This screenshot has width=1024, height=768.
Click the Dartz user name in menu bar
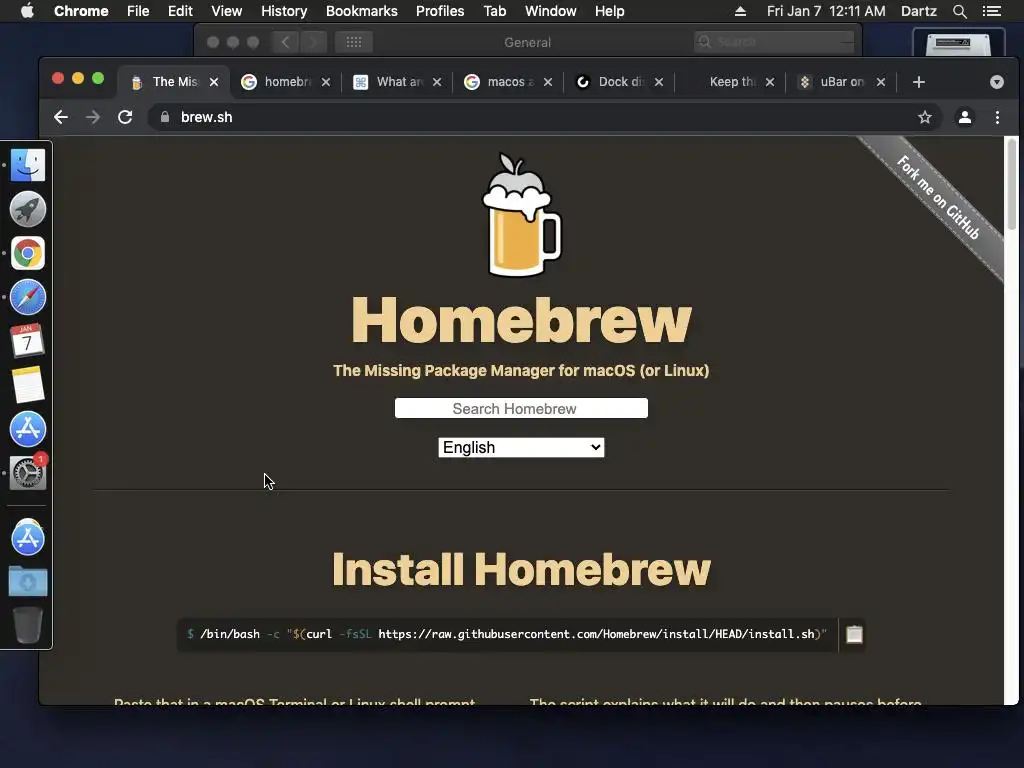pyautogui.click(x=918, y=11)
